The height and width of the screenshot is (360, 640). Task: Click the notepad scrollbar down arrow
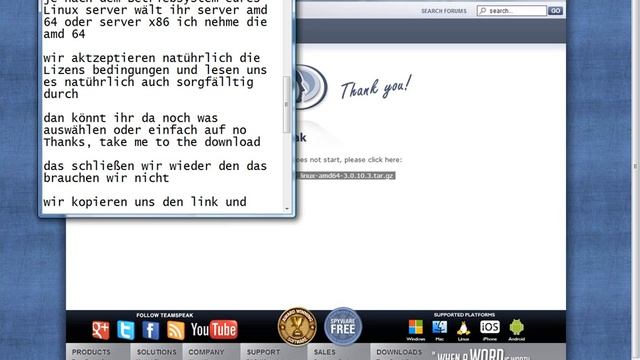click(x=287, y=208)
